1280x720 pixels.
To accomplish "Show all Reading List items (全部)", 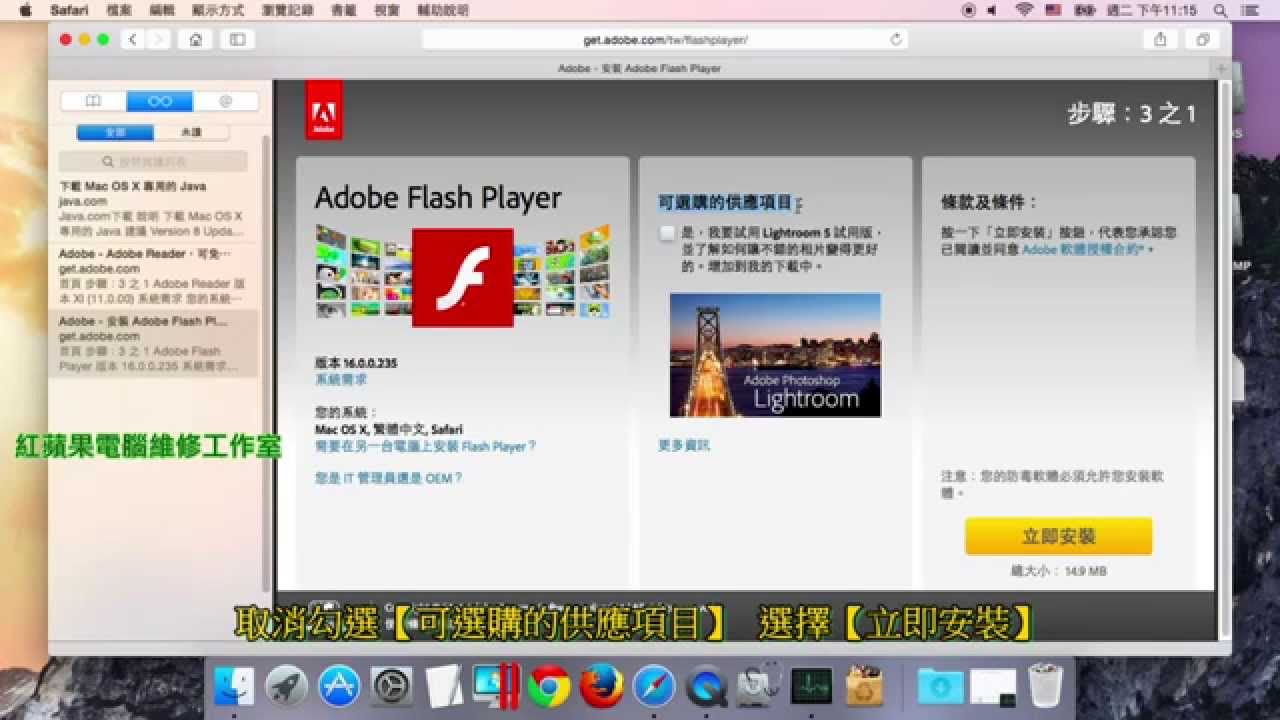I will (115, 132).
